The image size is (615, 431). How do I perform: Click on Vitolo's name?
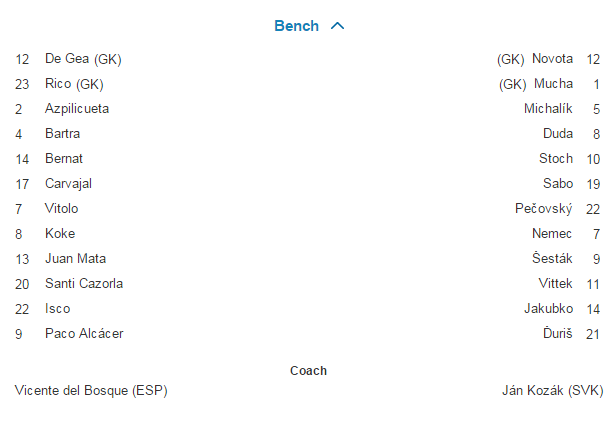click(61, 209)
